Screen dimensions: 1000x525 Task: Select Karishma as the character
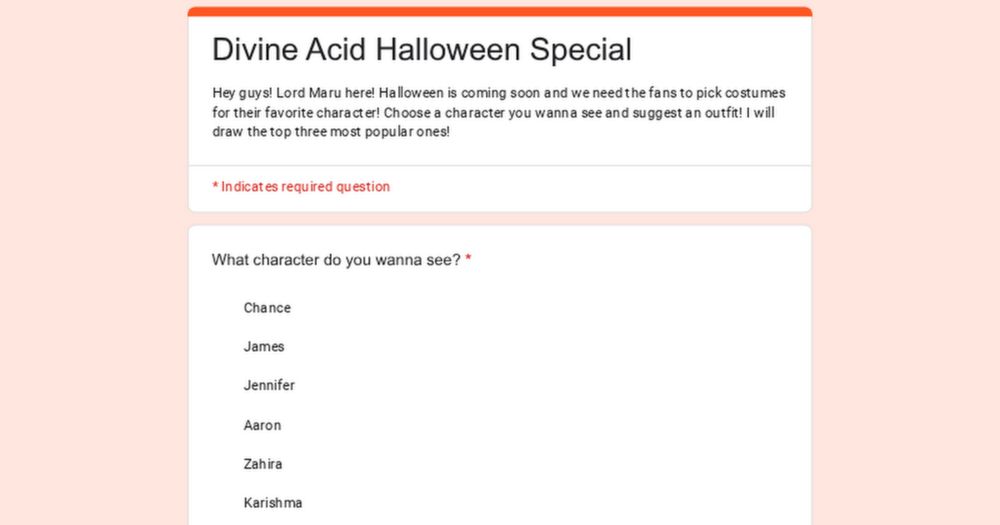[x=272, y=503]
